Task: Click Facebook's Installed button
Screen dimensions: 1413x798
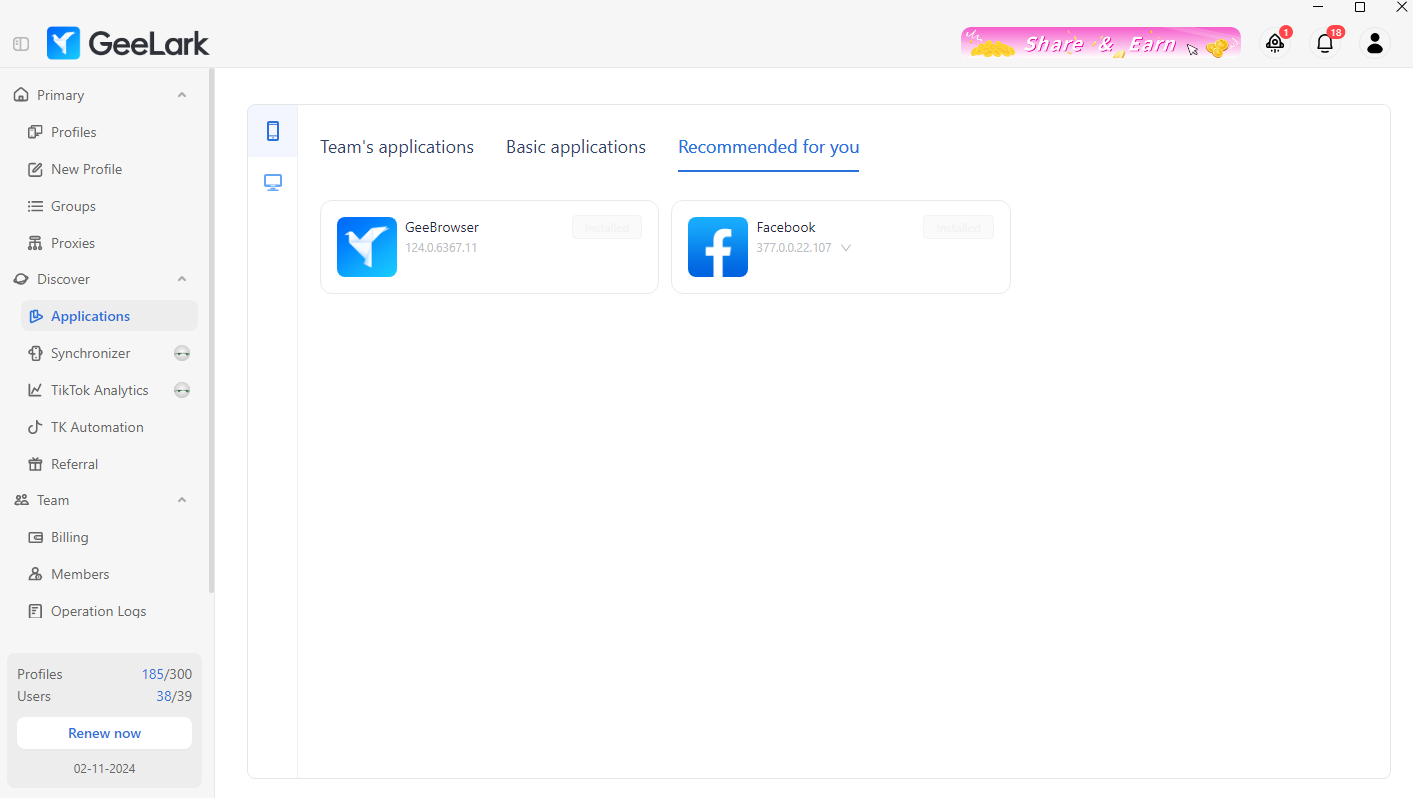Action: click(x=958, y=228)
